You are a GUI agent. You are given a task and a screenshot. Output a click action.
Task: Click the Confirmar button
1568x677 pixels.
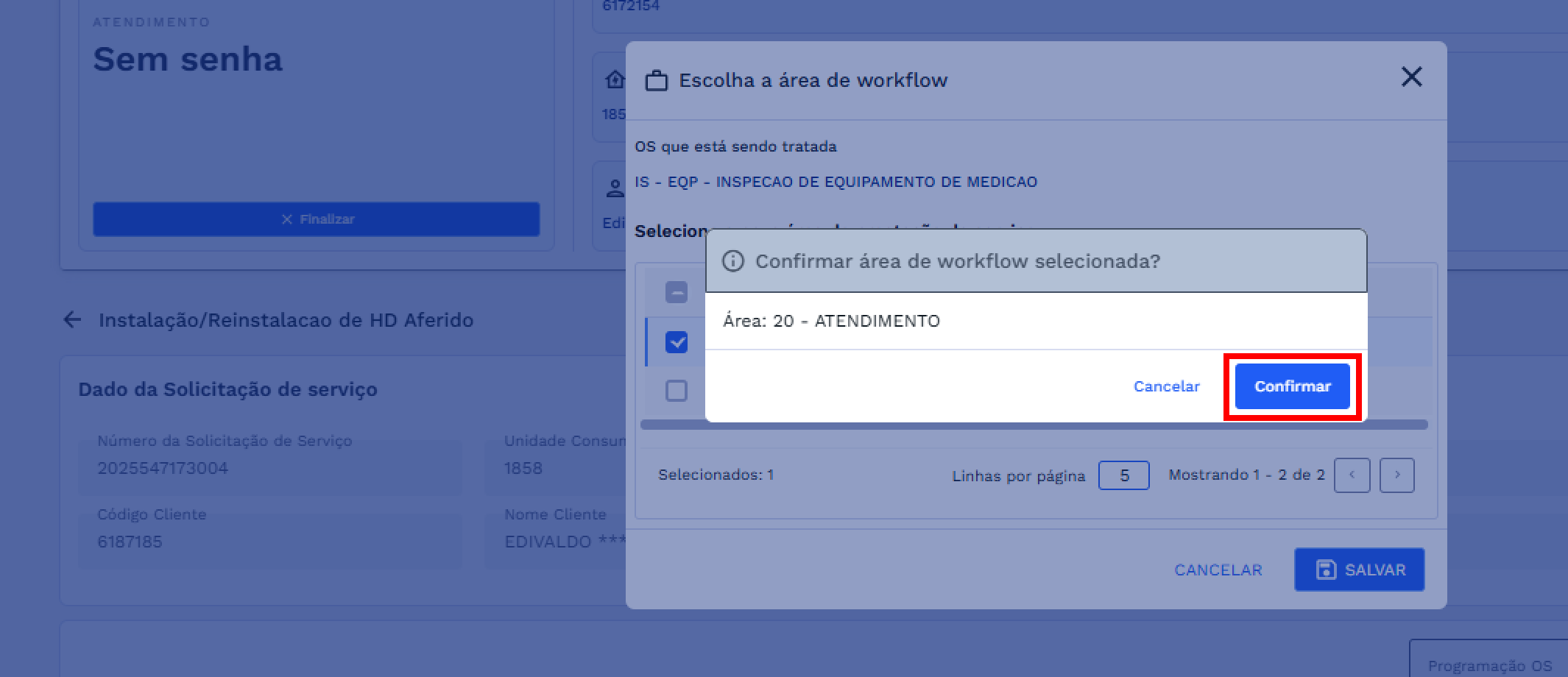pos(1292,386)
